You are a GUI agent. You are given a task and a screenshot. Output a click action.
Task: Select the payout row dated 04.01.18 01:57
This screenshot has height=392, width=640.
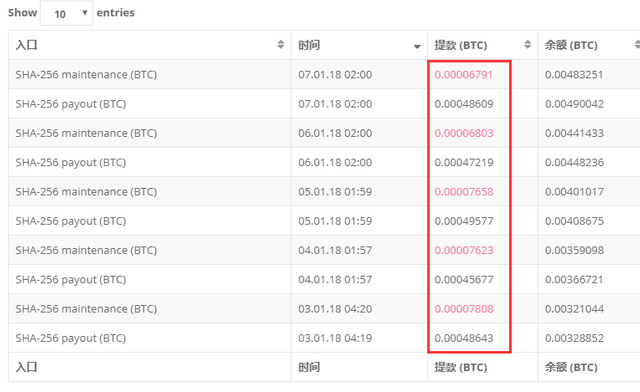click(x=324, y=279)
